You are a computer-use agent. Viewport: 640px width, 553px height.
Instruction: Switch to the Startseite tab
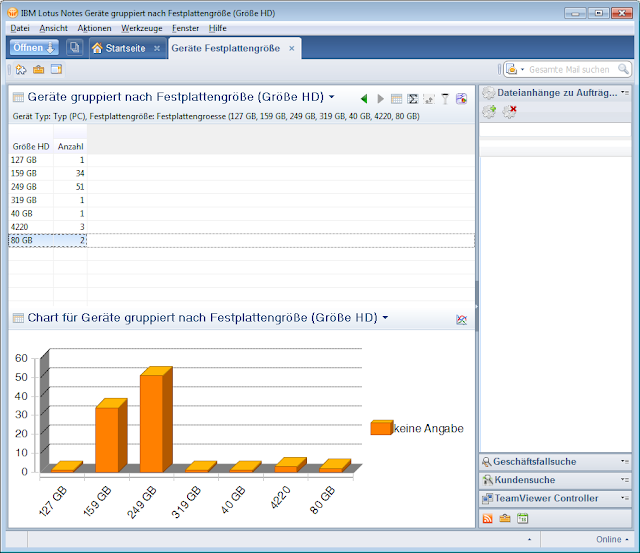coord(126,48)
